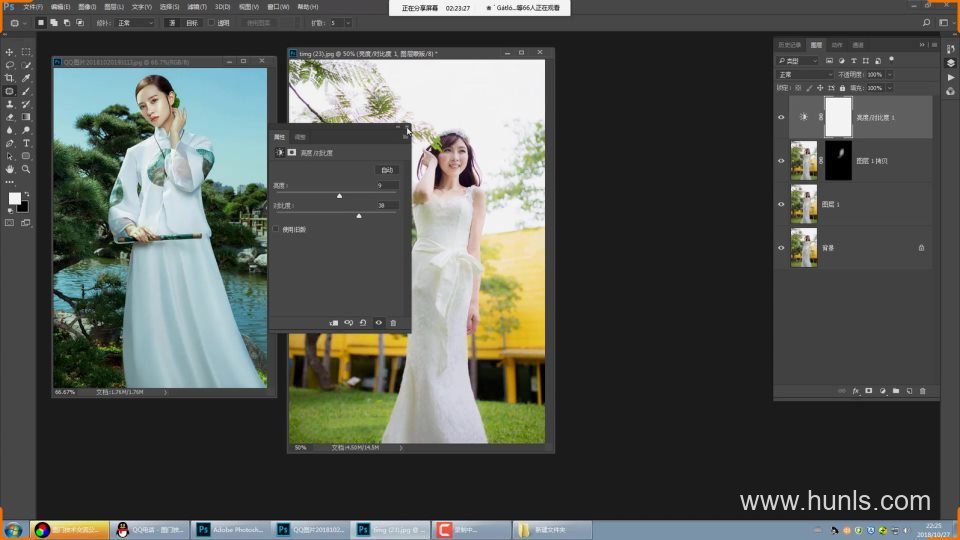
Task: Create new layer in Layers panel
Action: [909, 391]
